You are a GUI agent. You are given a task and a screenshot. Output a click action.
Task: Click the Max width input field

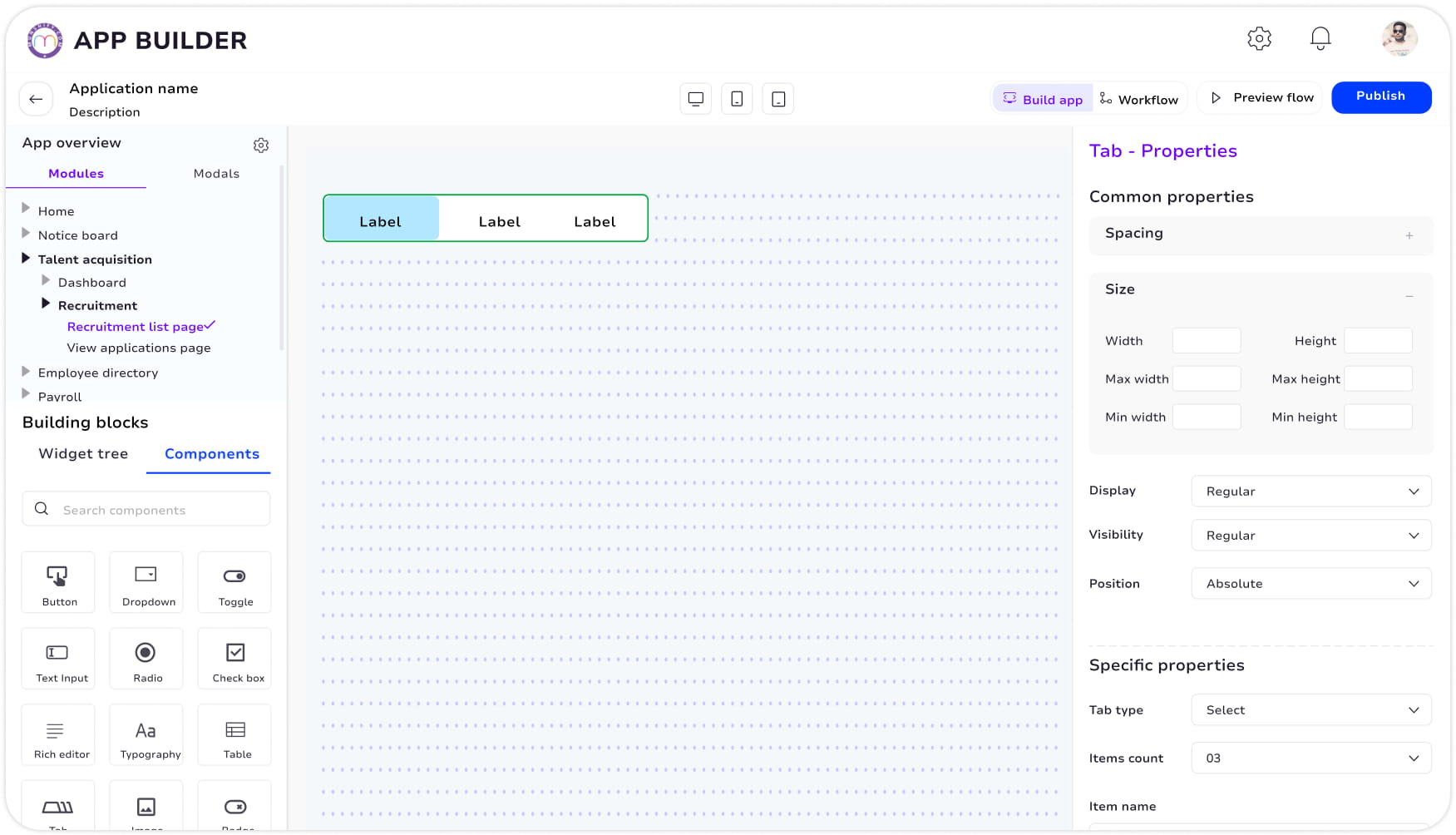pos(1207,379)
